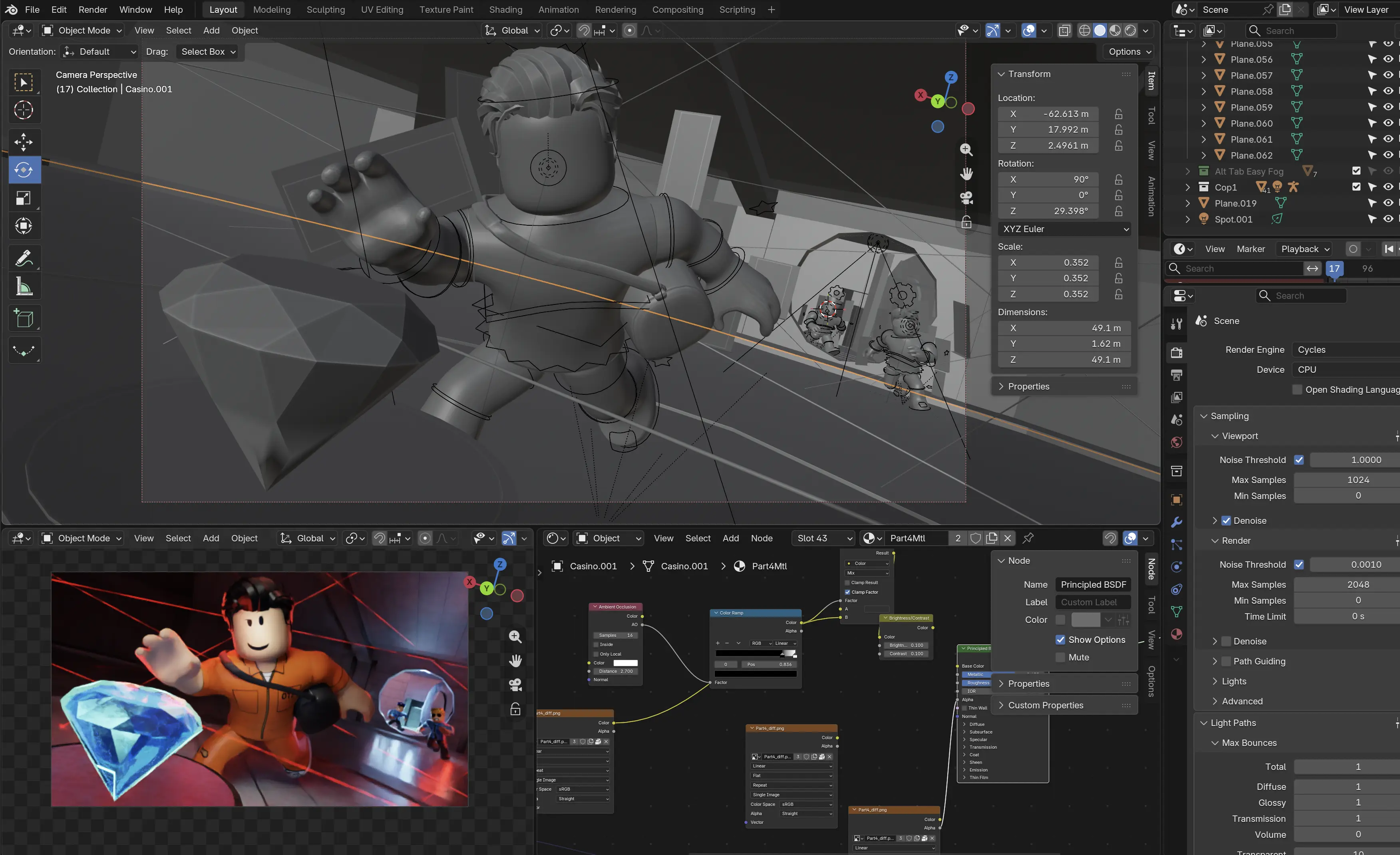Screen dimensions: 1400x855
Task: Click the Marker menu in timeline
Action: click(1251, 249)
